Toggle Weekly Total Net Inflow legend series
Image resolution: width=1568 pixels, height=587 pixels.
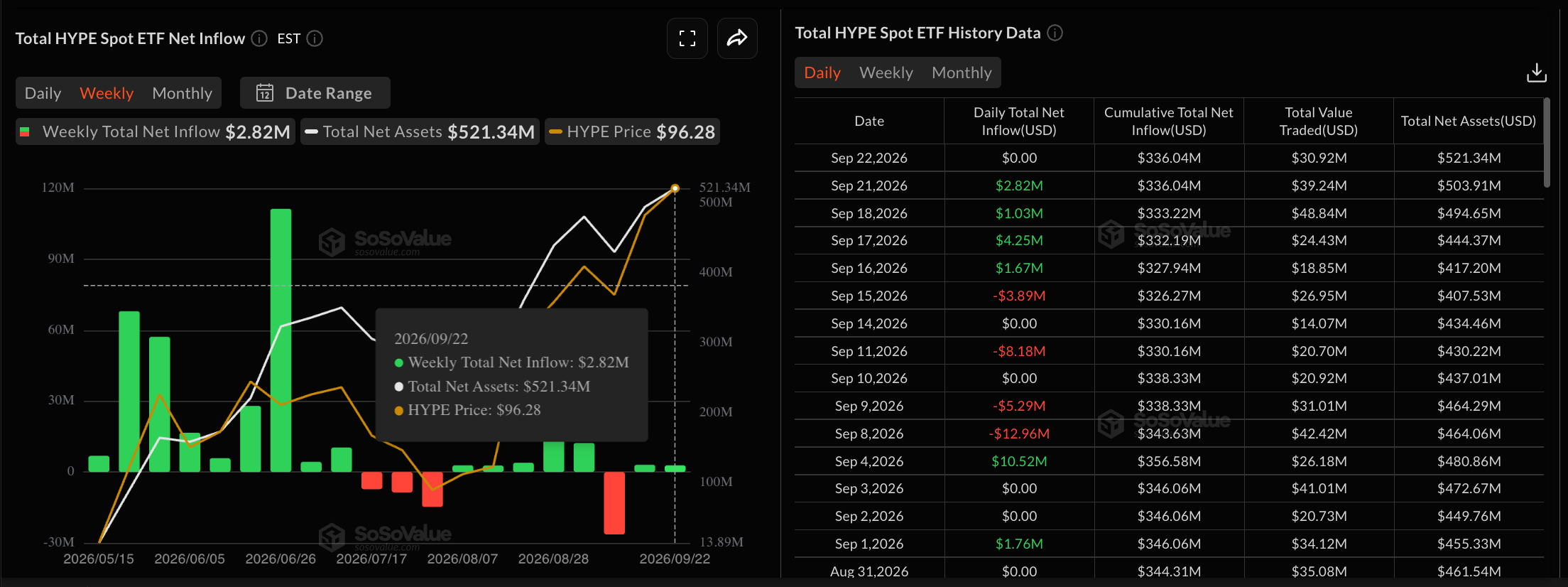155,131
